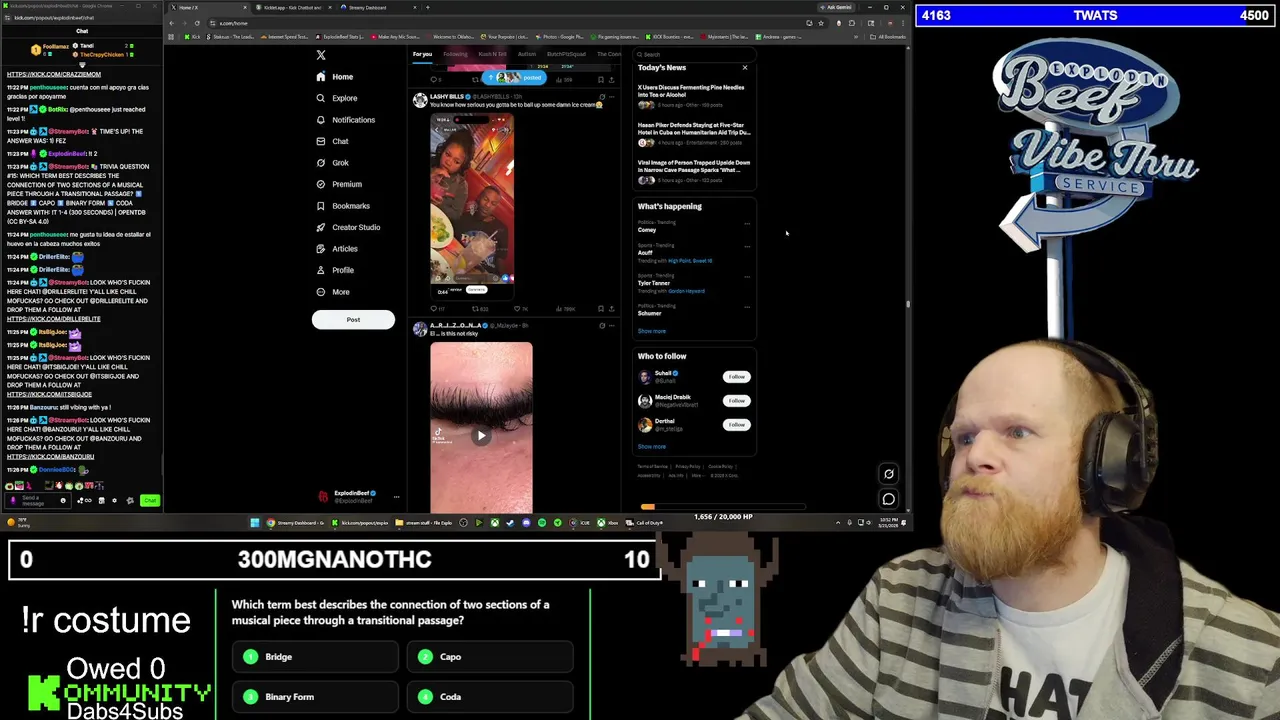Open Spotify from the taskbar
Viewport: 1280px width, 720px height.
[542, 523]
